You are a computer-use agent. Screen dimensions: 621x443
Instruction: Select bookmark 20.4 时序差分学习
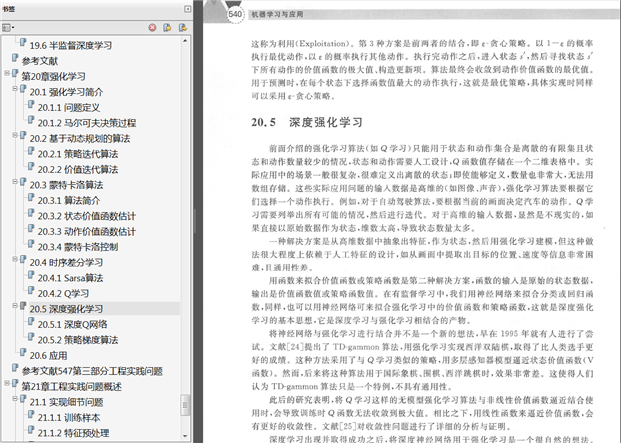click(x=66, y=262)
